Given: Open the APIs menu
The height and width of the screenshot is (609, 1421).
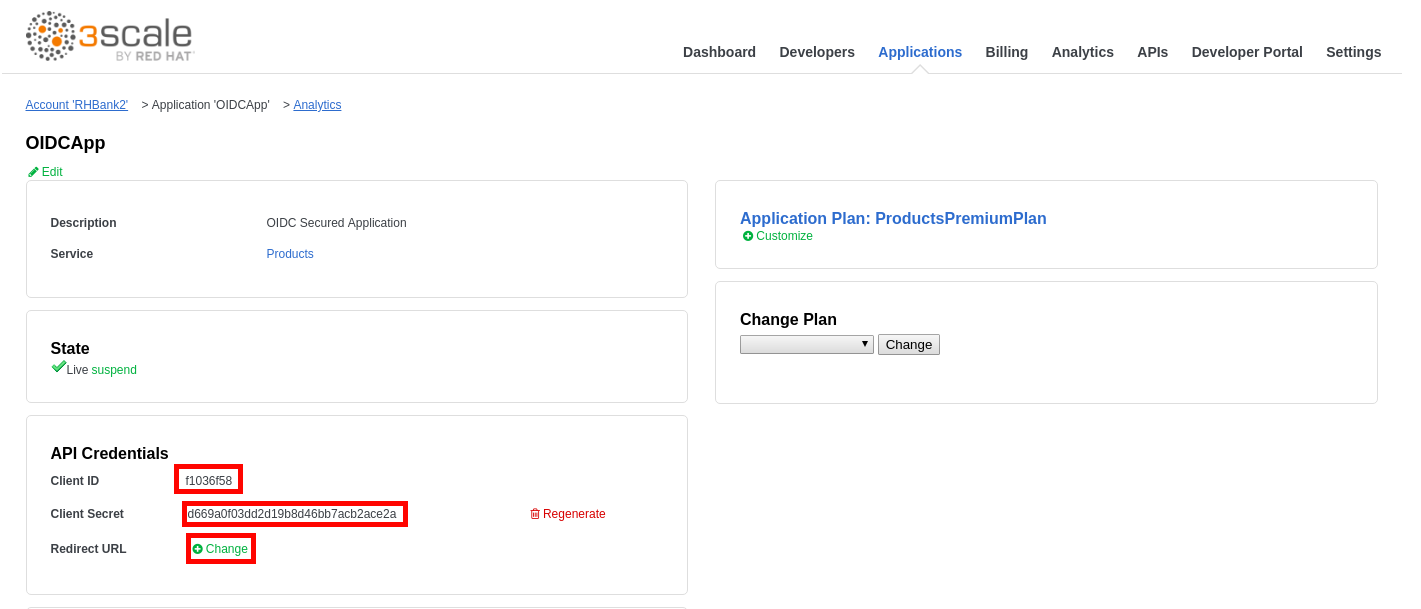Looking at the screenshot, I should click(x=1152, y=52).
